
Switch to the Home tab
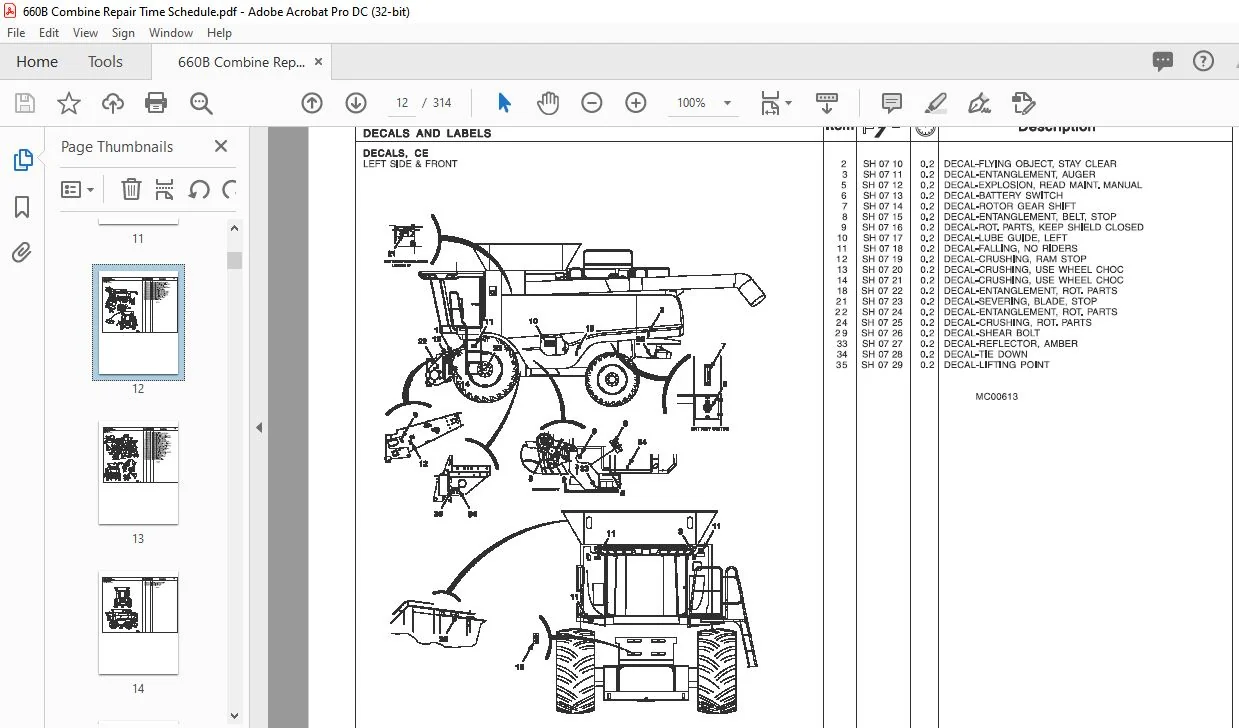(x=37, y=61)
